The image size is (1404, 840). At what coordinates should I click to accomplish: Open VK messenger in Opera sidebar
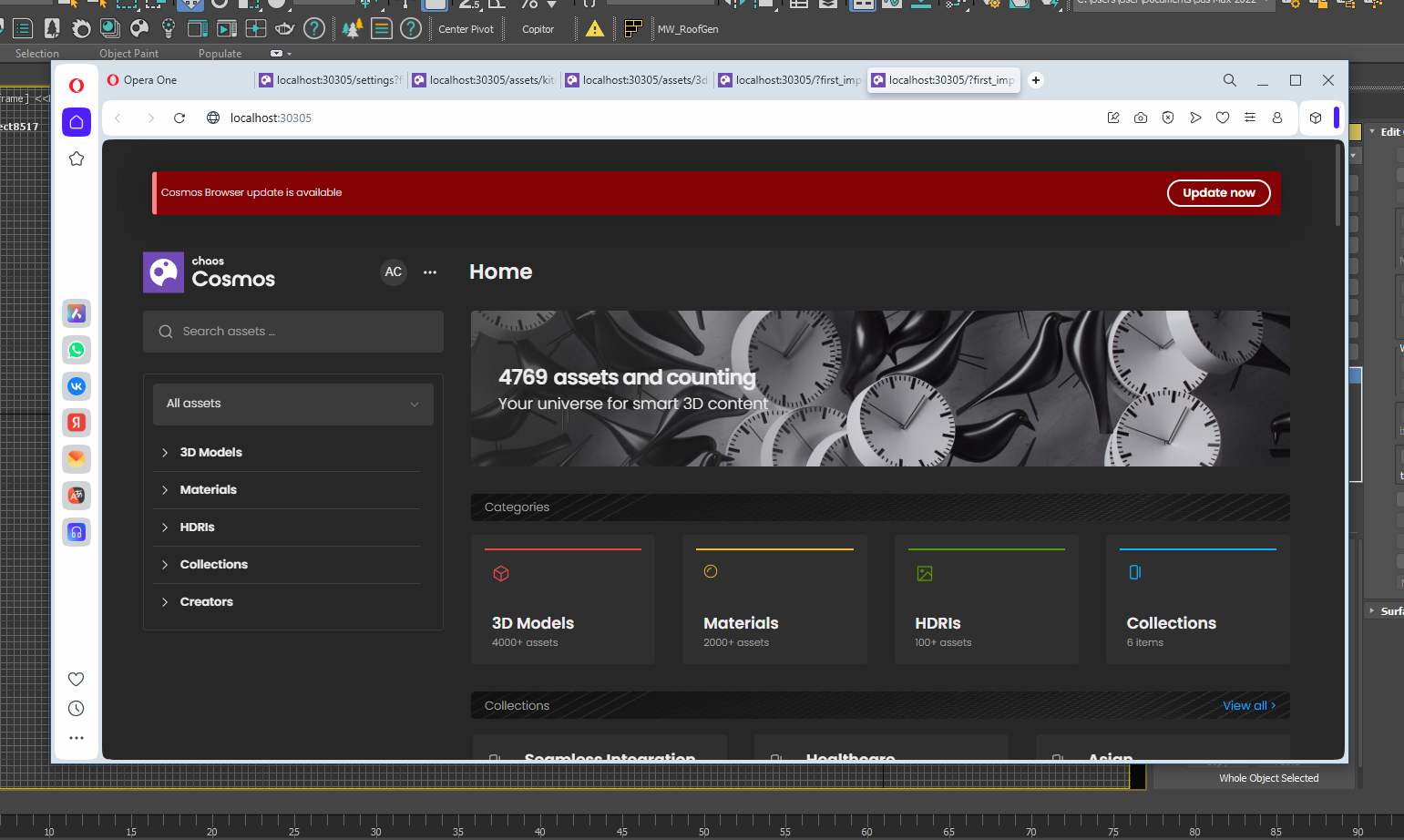[x=77, y=386]
